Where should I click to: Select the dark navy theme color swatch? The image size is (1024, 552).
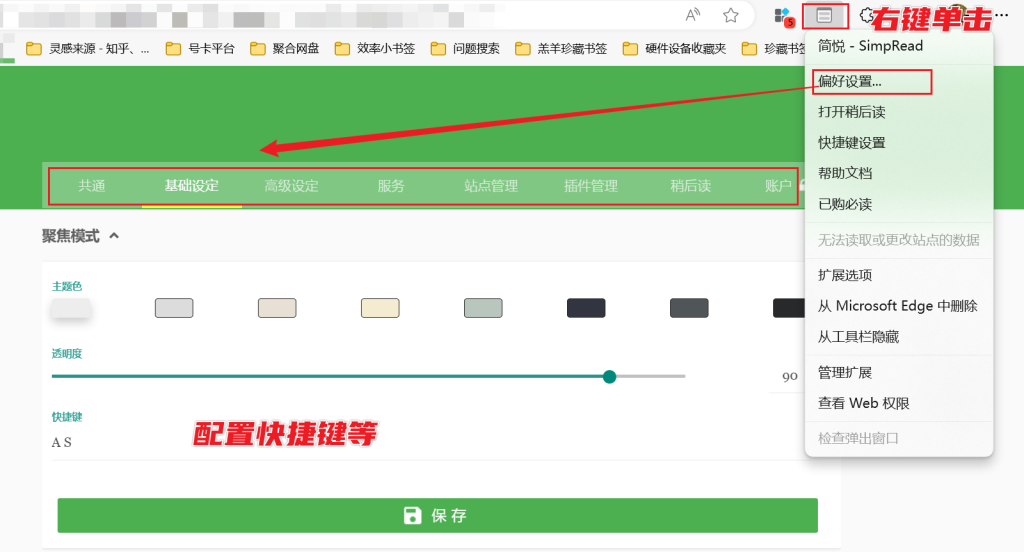point(586,308)
